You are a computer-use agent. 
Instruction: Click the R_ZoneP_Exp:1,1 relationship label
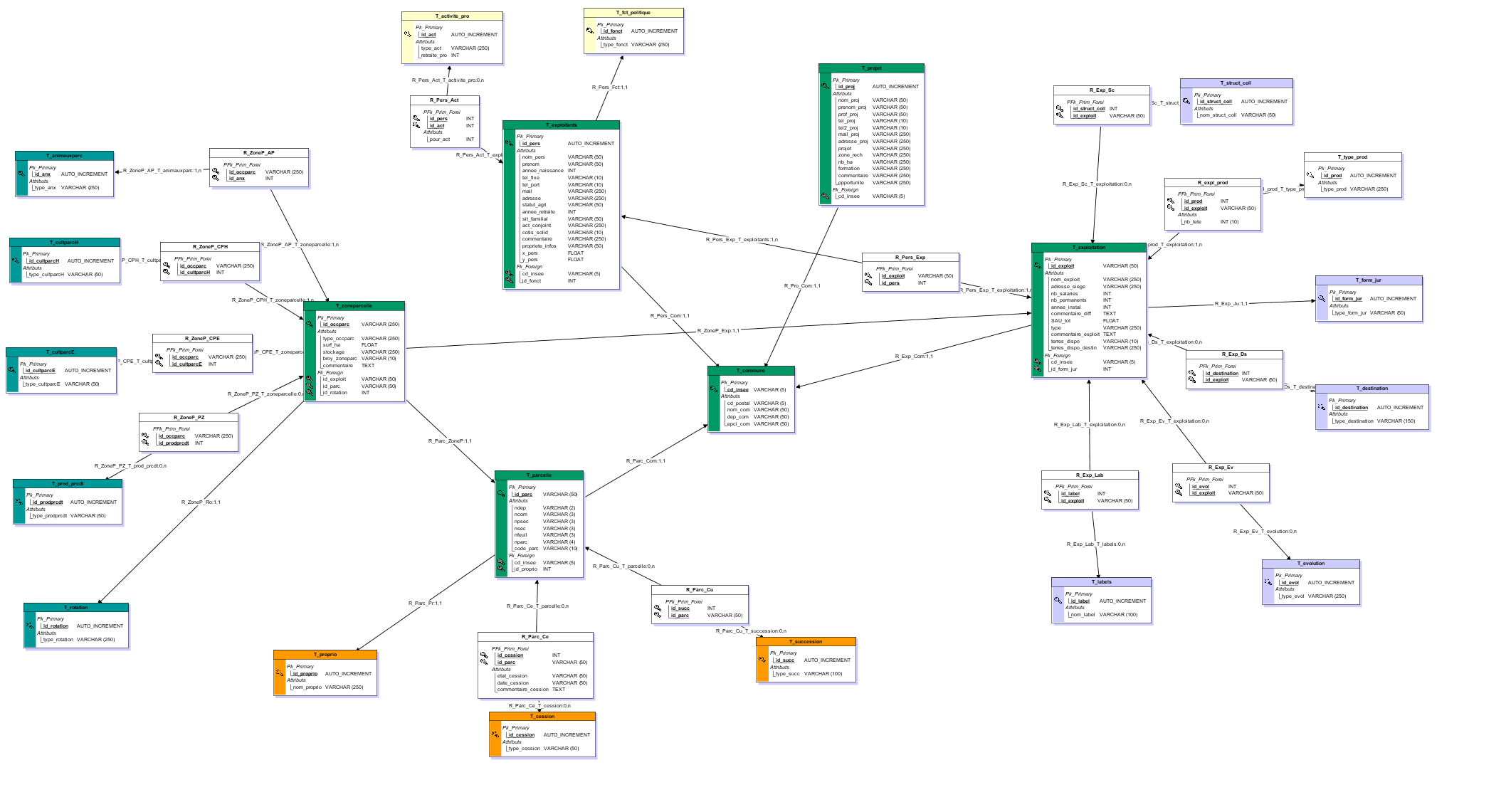(717, 331)
